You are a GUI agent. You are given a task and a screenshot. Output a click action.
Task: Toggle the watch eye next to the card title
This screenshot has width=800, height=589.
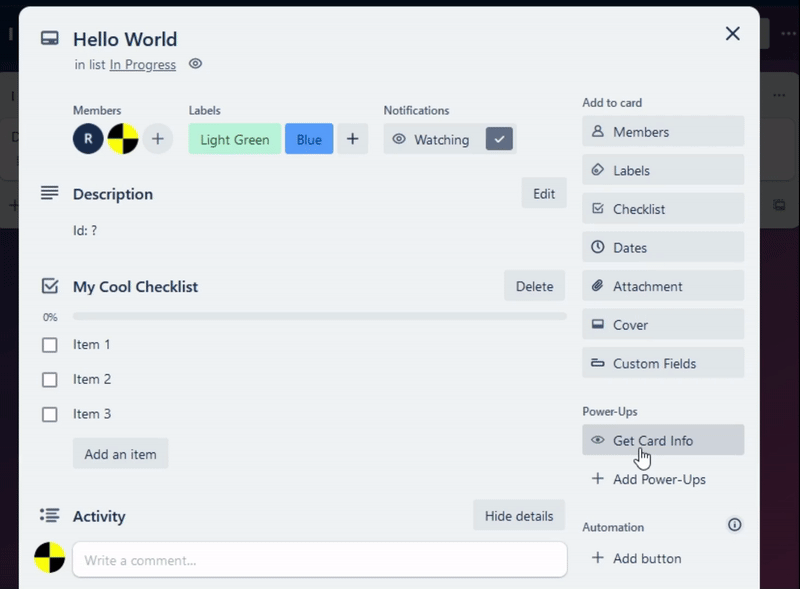(x=195, y=63)
